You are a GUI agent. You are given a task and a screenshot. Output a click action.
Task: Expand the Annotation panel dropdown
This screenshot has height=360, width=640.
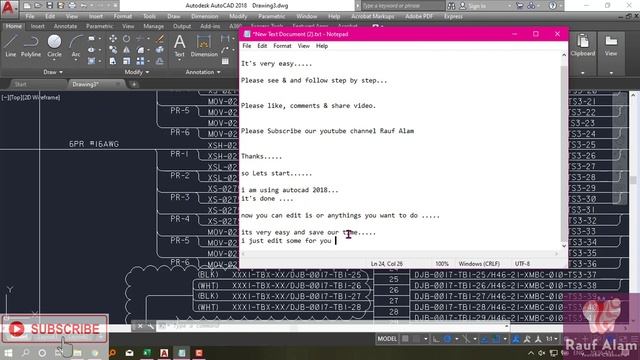click(x=203, y=72)
